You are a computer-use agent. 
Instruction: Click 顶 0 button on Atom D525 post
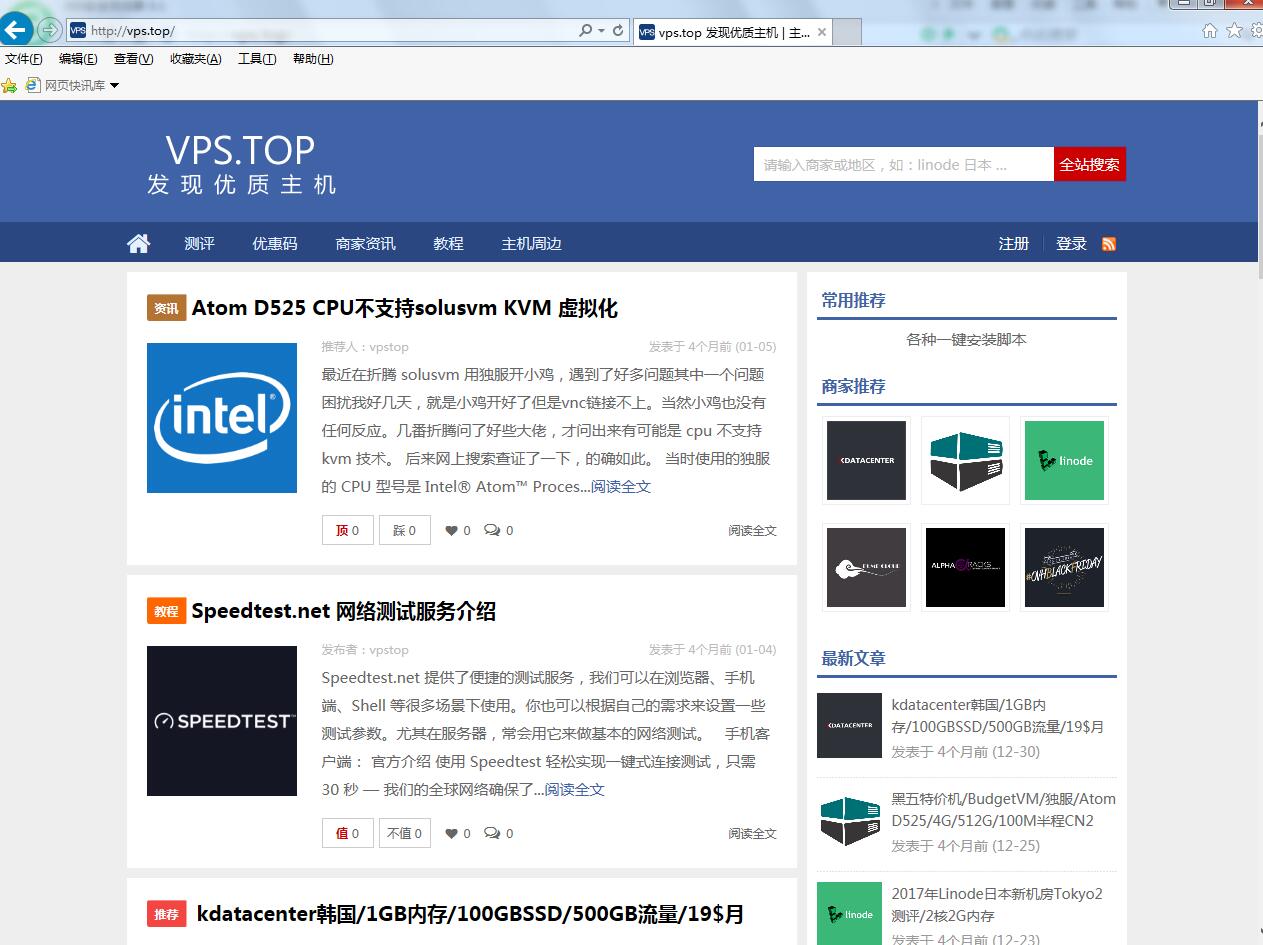point(348,530)
